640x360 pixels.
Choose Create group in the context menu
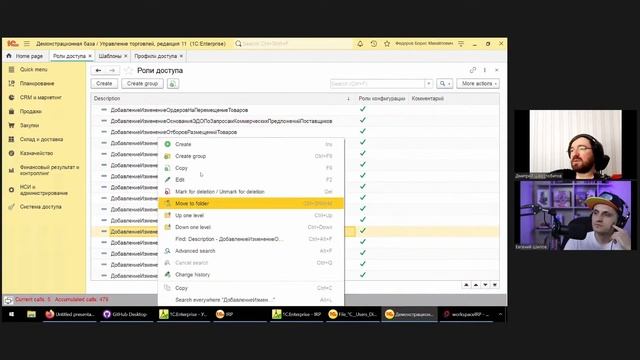pyautogui.click(x=251, y=156)
